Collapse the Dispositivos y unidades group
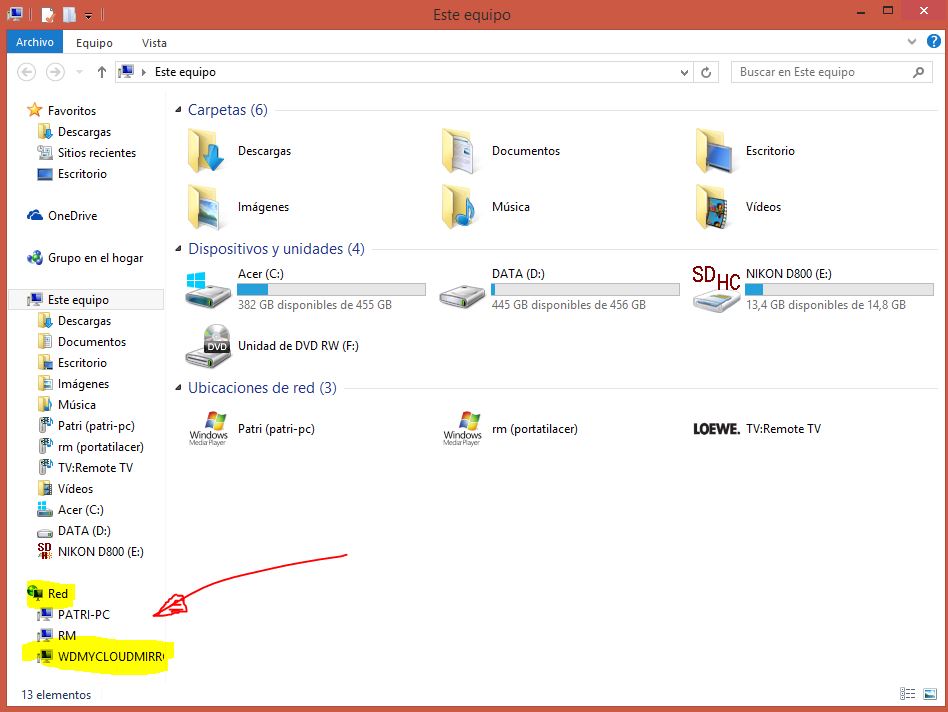The width and height of the screenshot is (948, 712). 179,249
